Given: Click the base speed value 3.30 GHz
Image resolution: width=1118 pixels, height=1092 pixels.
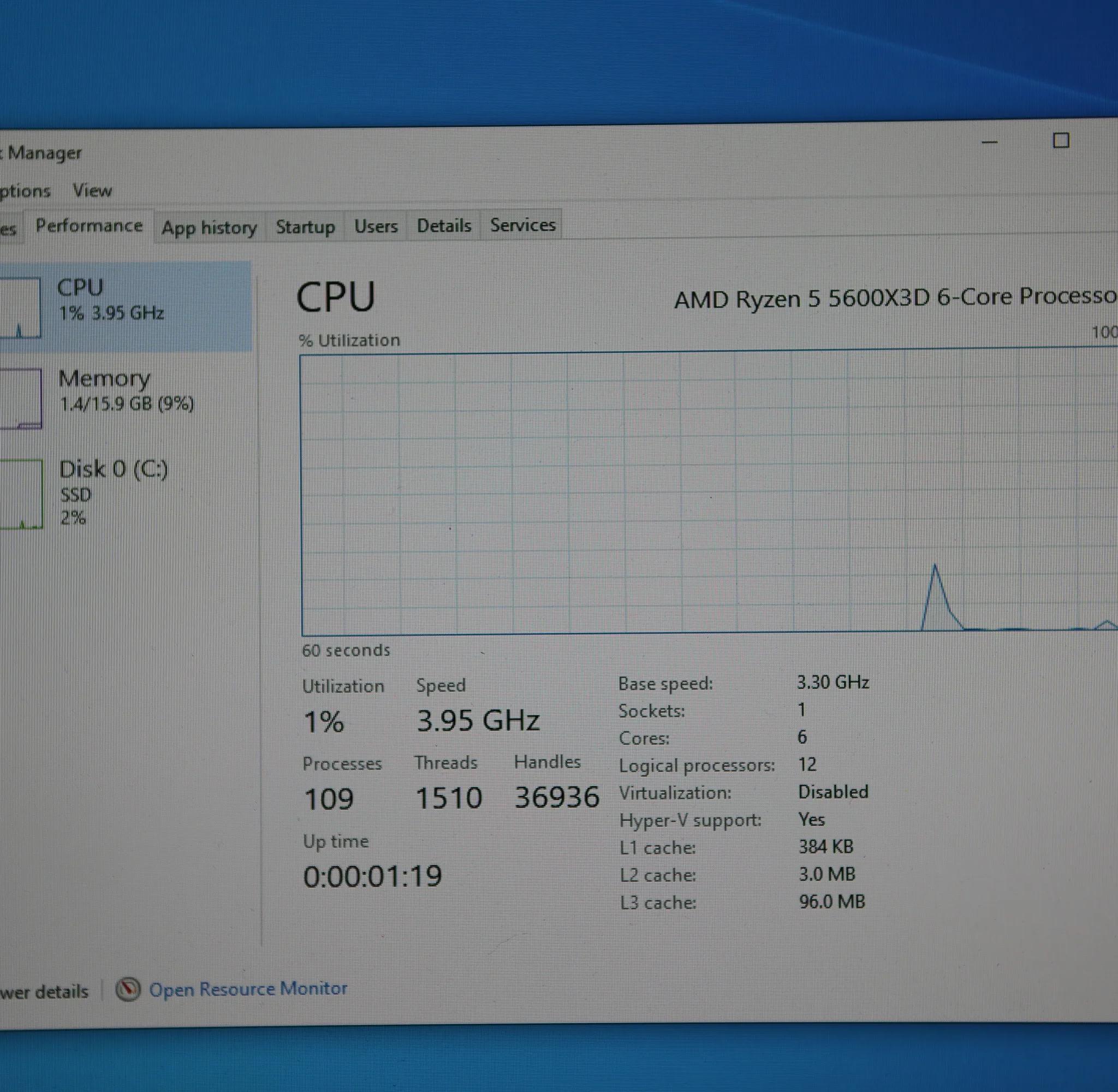Looking at the screenshot, I should (x=833, y=682).
